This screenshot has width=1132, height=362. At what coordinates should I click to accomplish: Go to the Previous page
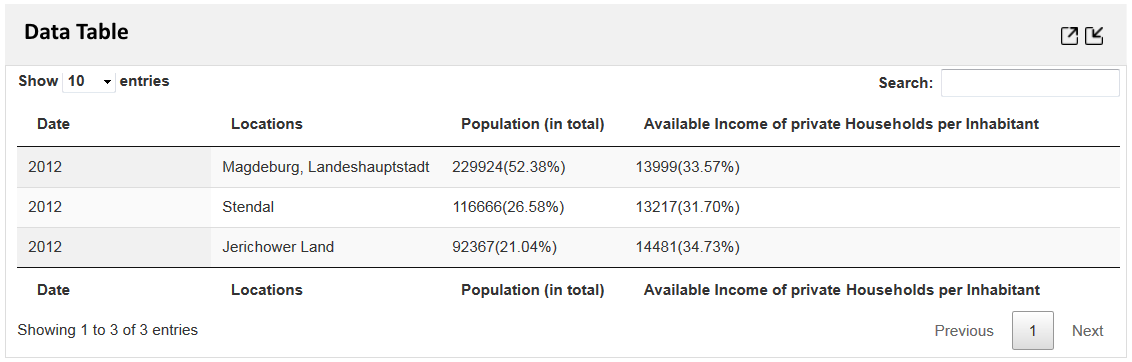[x=964, y=331]
